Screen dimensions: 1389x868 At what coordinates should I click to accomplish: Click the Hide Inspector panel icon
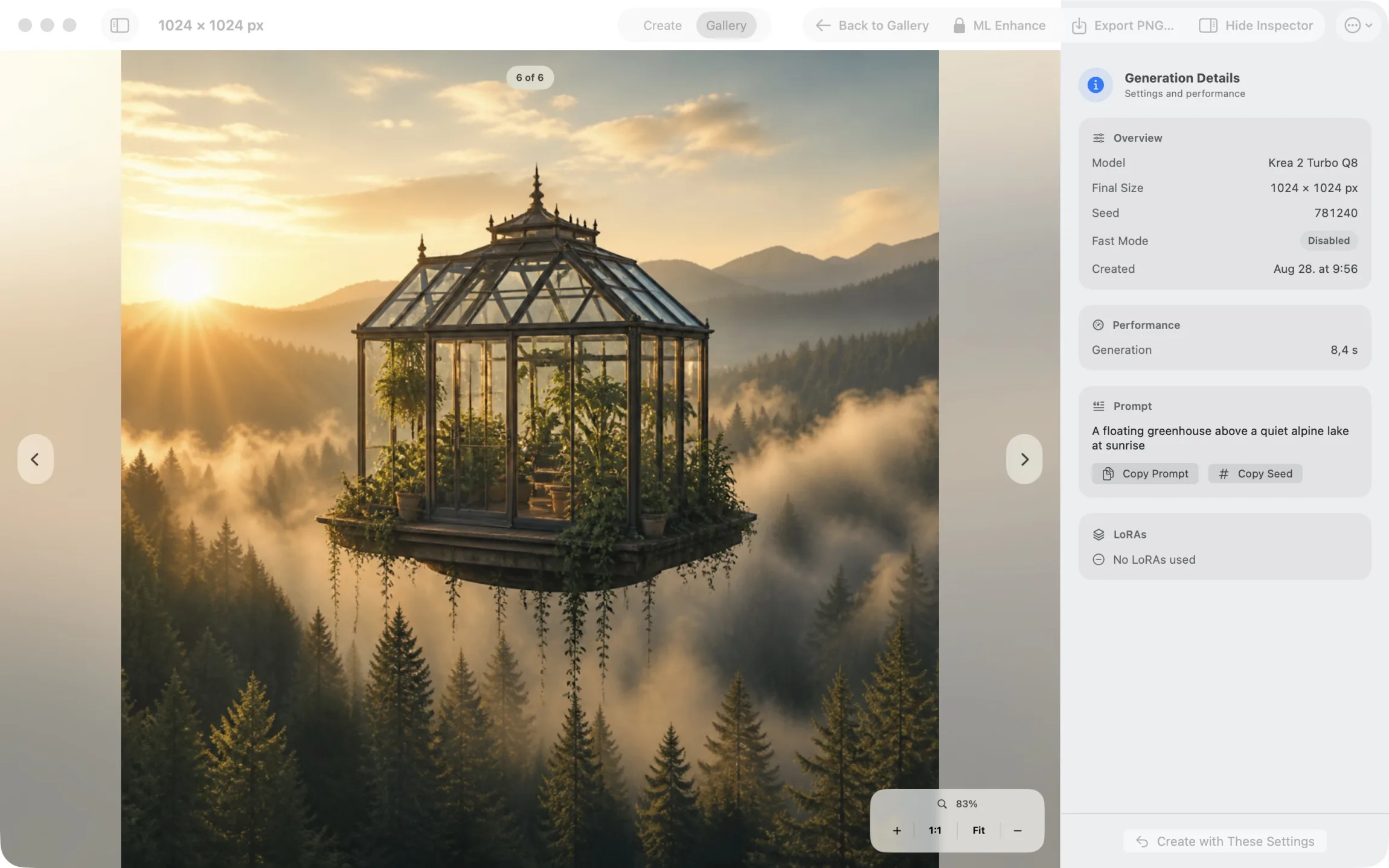tap(1208, 25)
